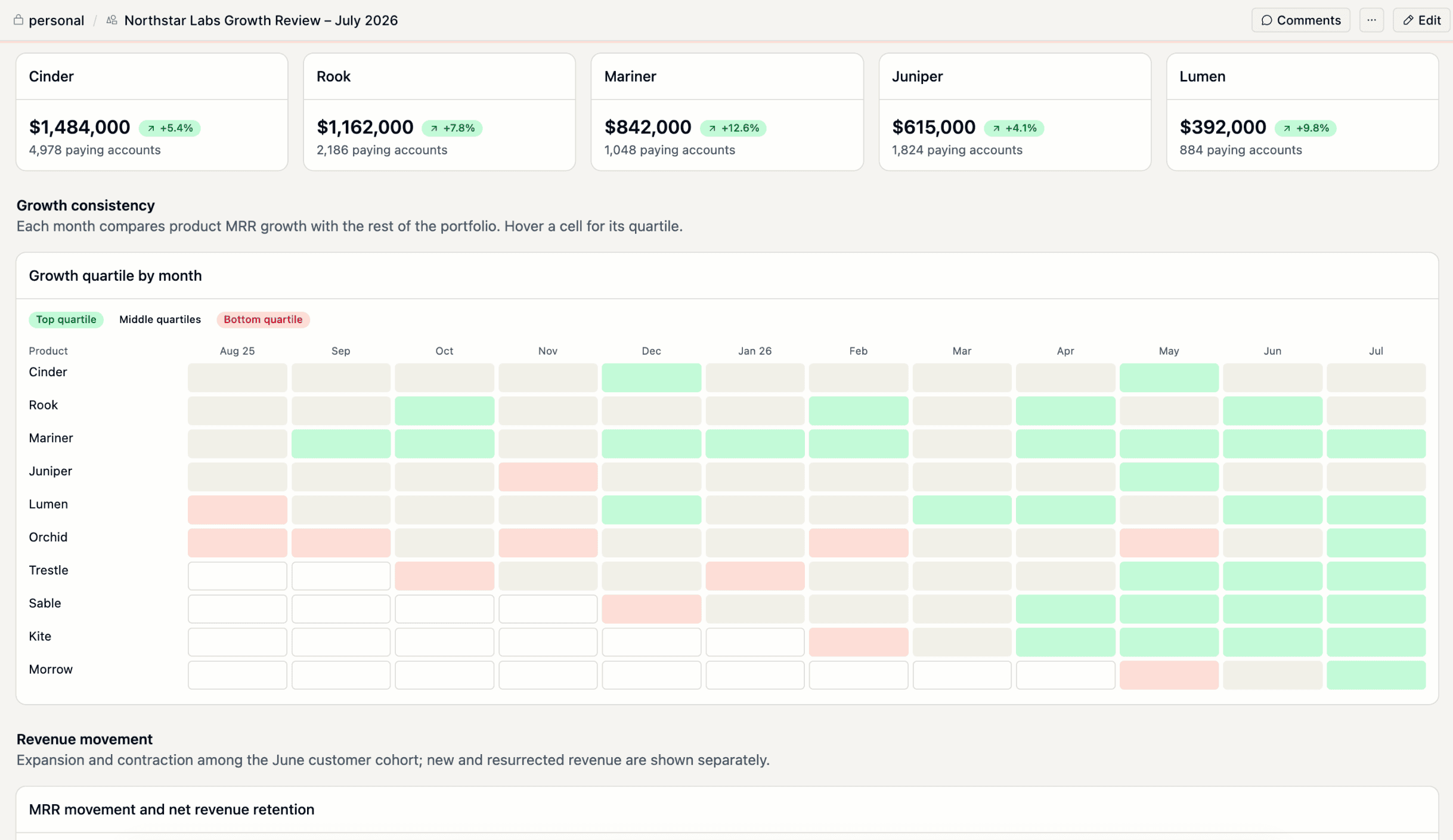The height and width of the screenshot is (840, 1453).
Task: Click the Growth consistency heading
Action: [85, 206]
